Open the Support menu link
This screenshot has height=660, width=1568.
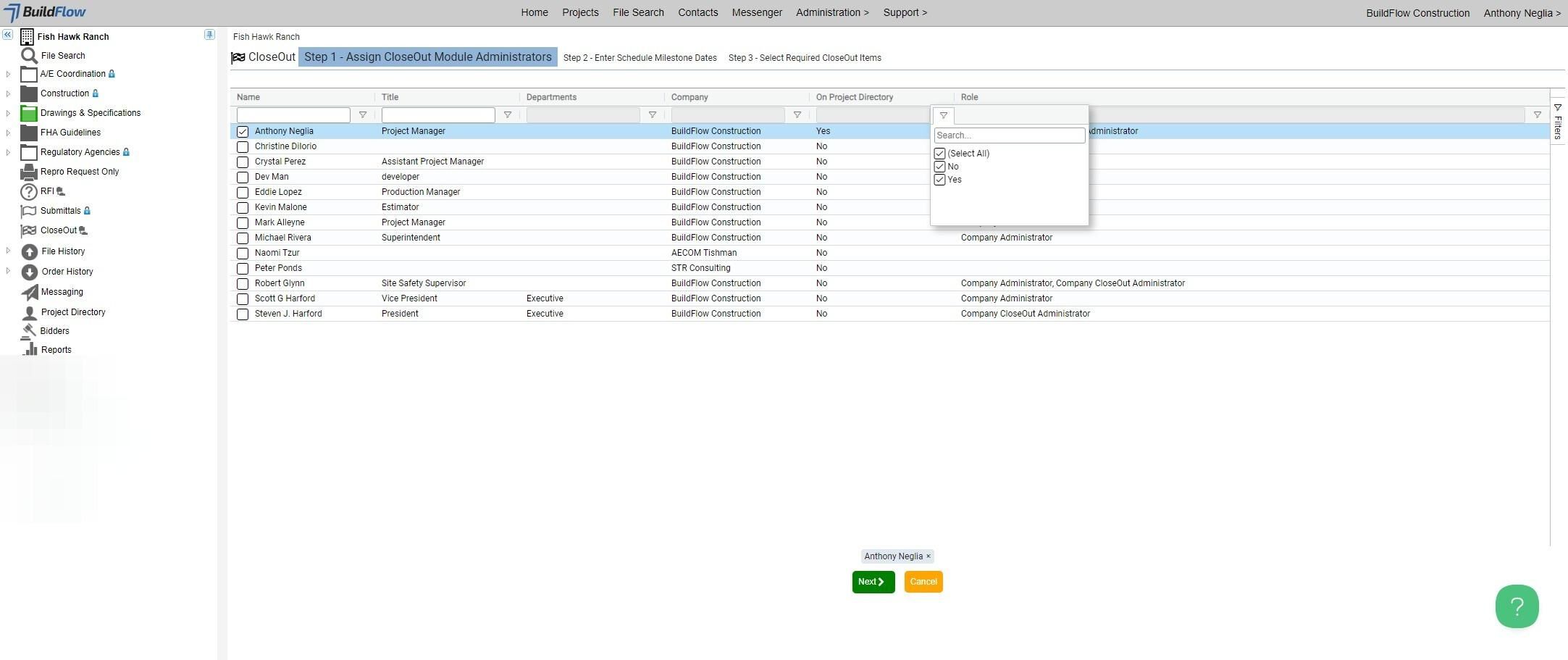click(x=905, y=12)
